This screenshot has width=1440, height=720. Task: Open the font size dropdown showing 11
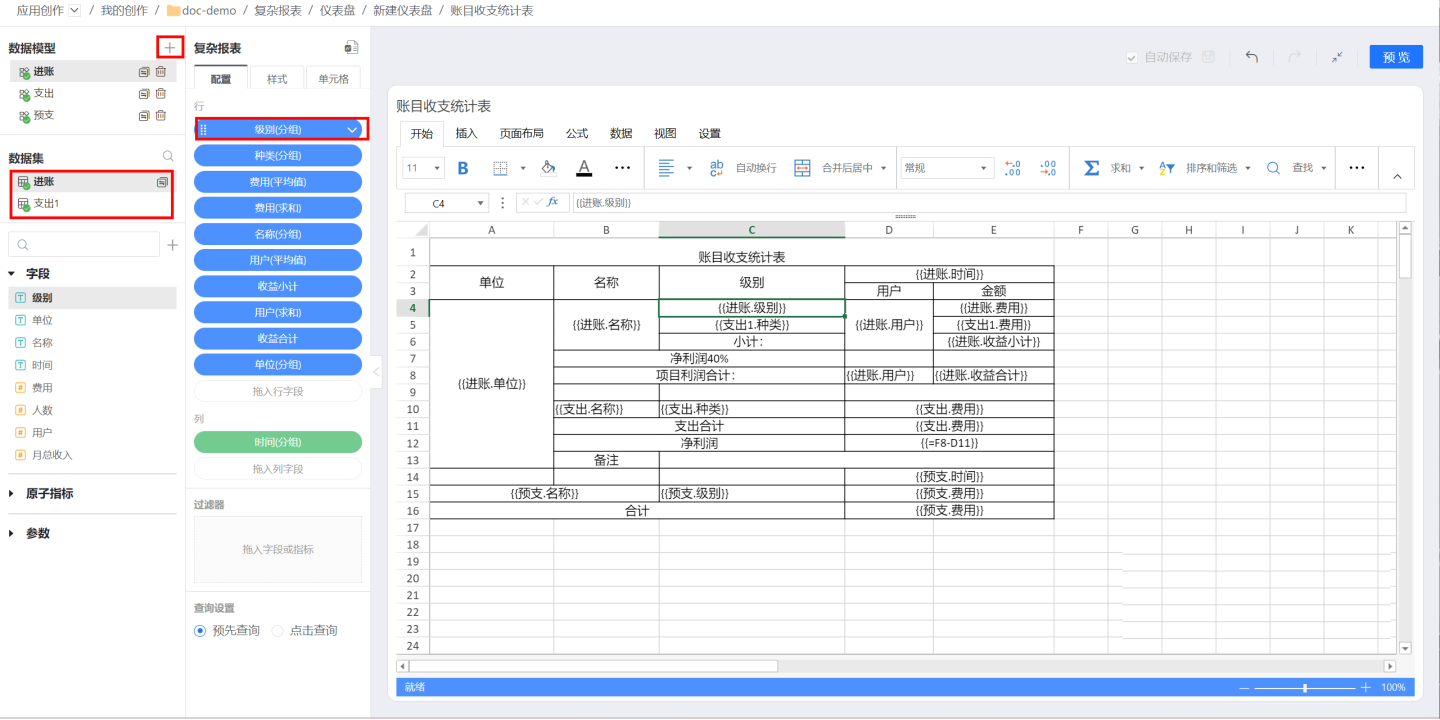point(423,168)
